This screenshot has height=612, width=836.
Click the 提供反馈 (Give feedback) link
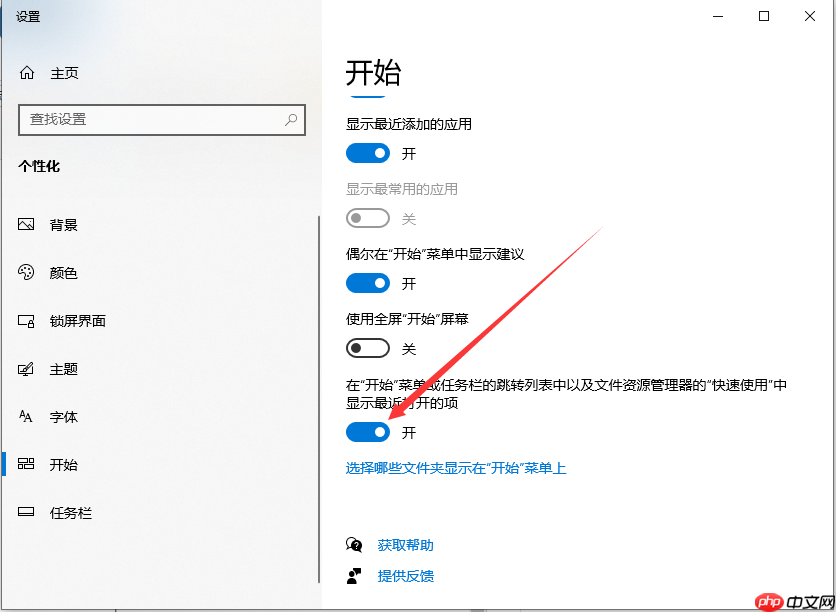coord(404,577)
